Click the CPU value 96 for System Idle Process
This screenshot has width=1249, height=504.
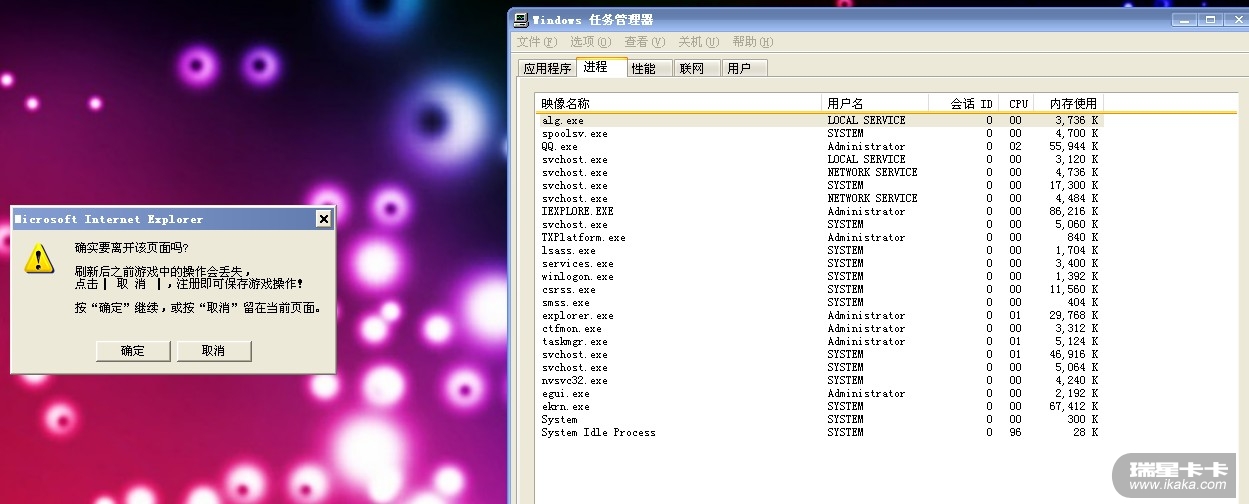point(1015,432)
